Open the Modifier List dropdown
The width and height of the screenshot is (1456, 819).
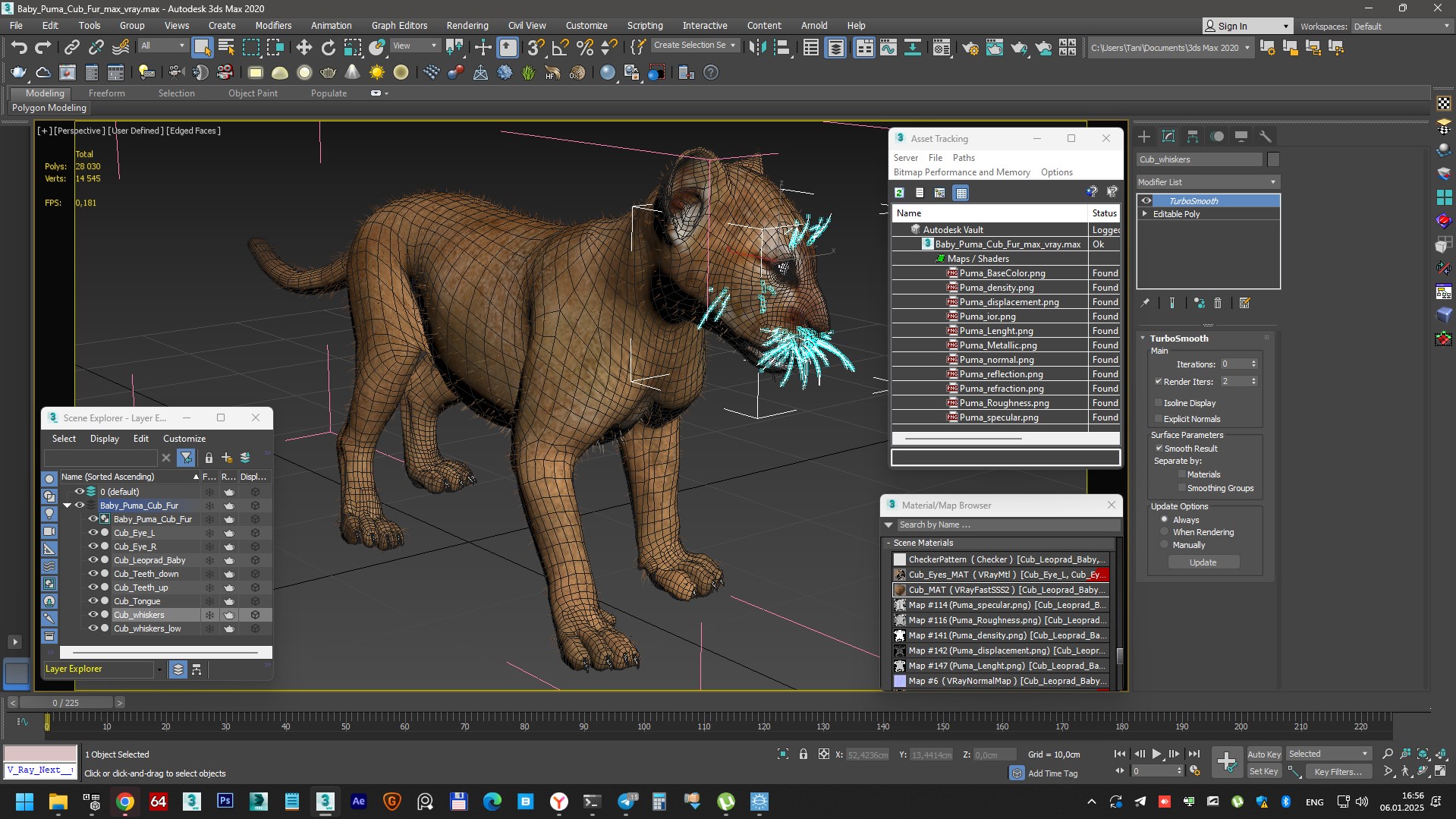click(1208, 181)
